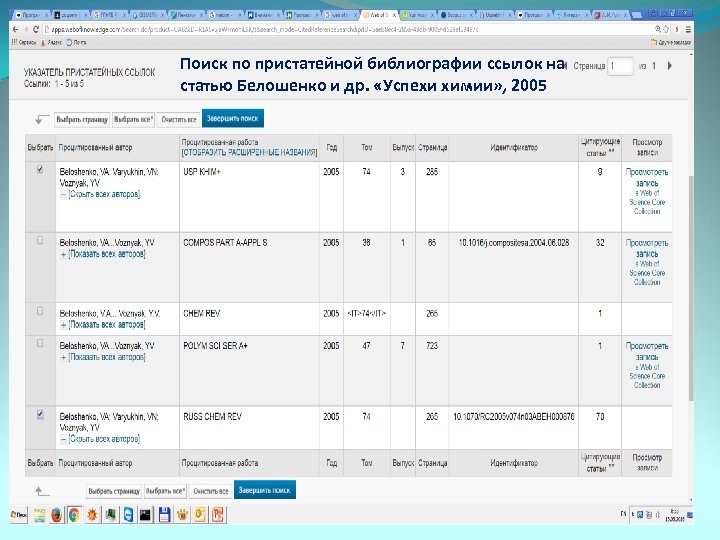Check the CHEM REV row checkbox

pyautogui.click(x=40, y=311)
